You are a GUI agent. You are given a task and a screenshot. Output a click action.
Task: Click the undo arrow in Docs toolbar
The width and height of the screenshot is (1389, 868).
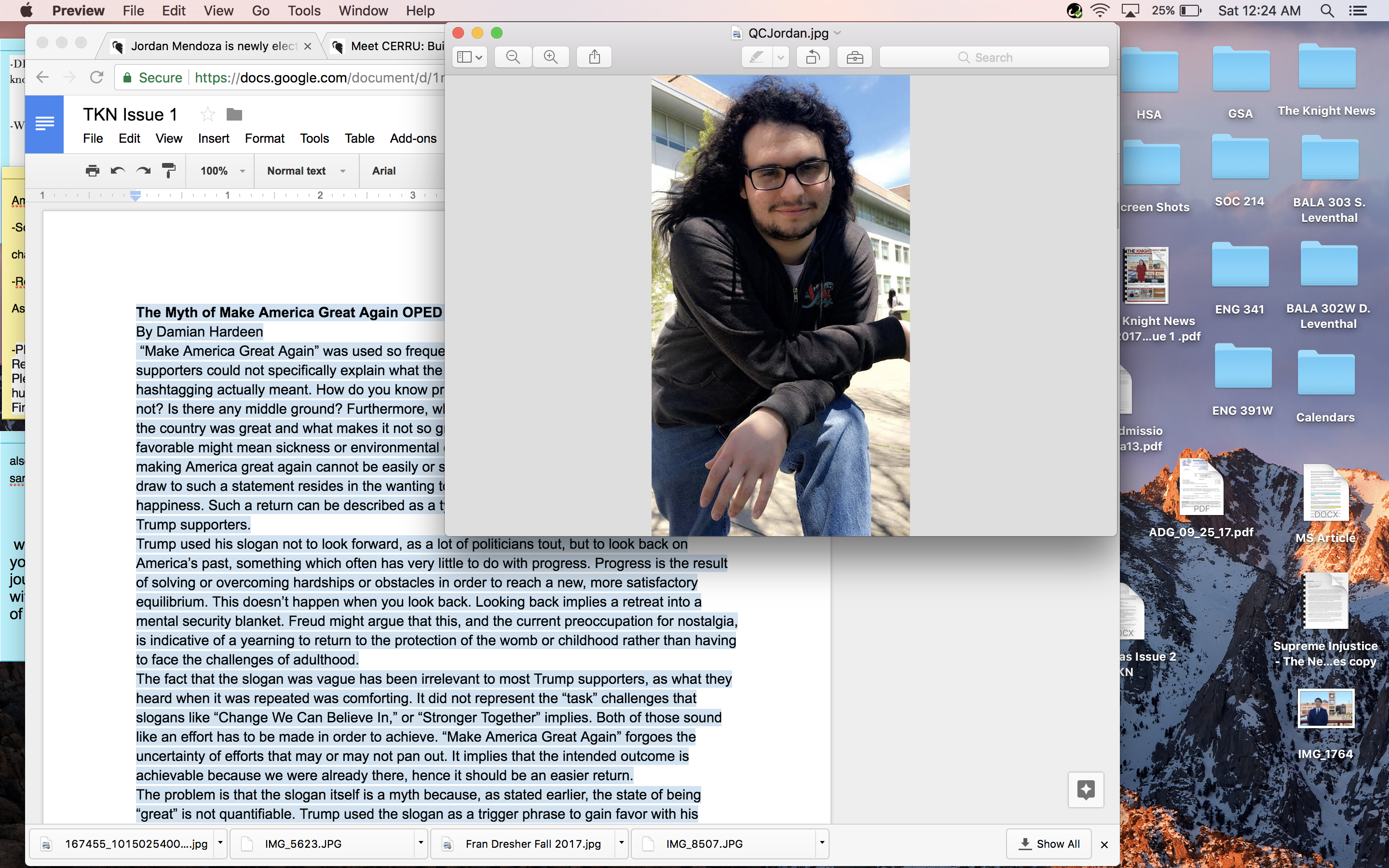(118, 171)
